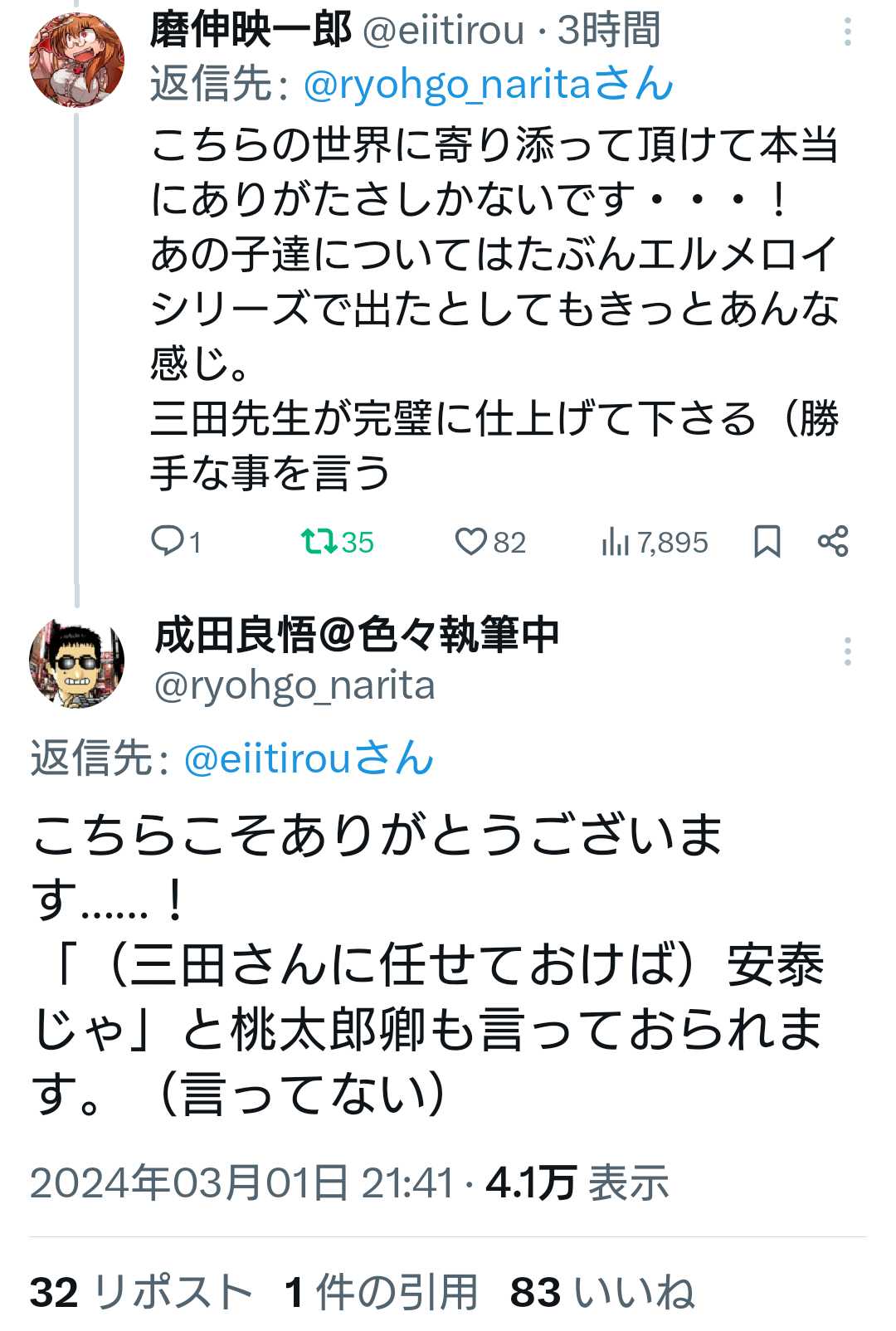
Task: View the 32 リポスト list
Action: pyautogui.click(x=141, y=1292)
